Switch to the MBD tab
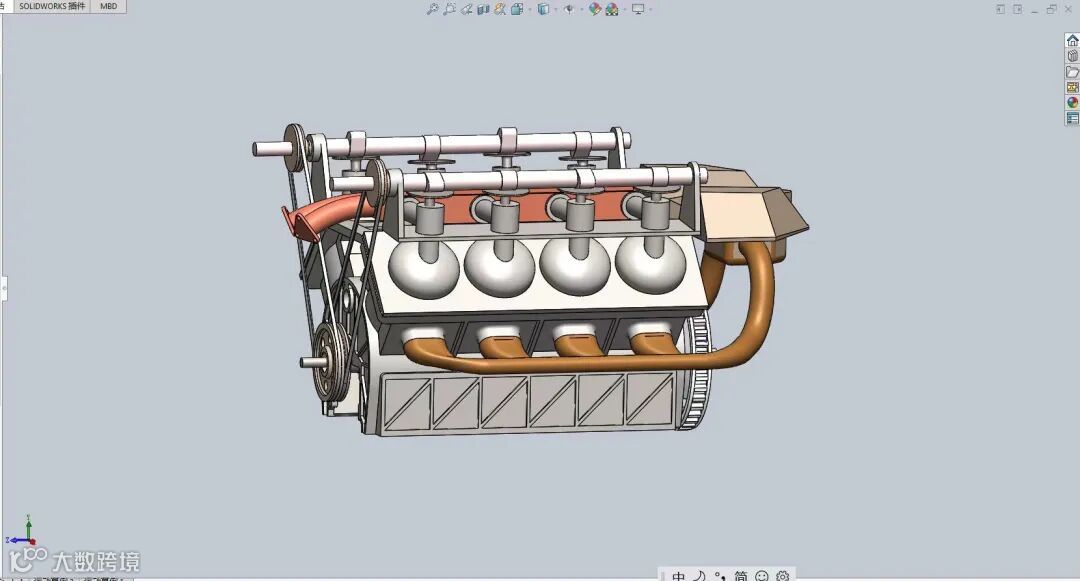This screenshot has height=581, width=1080. (x=109, y=6)
